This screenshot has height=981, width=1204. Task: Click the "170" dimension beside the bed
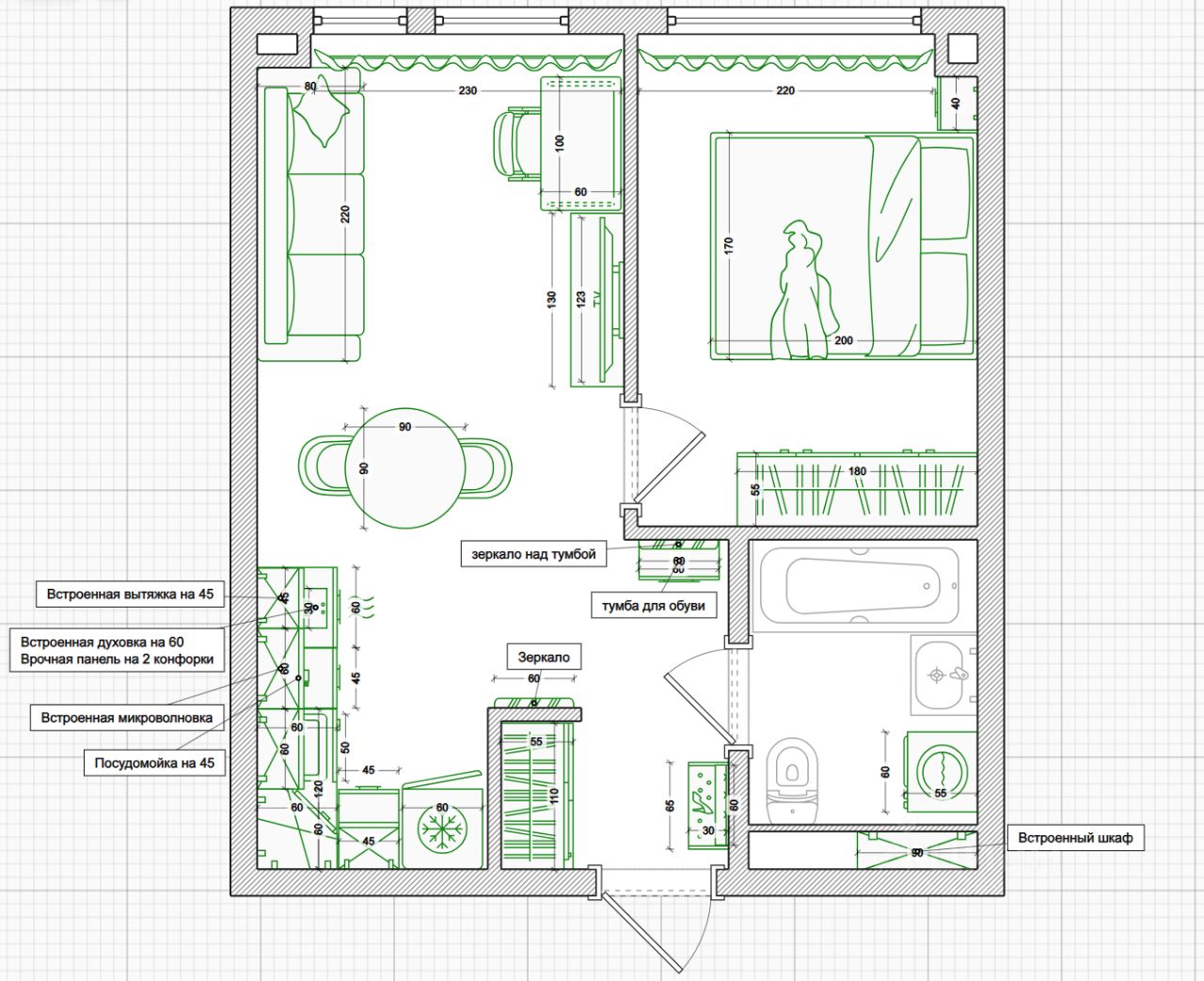729,246
